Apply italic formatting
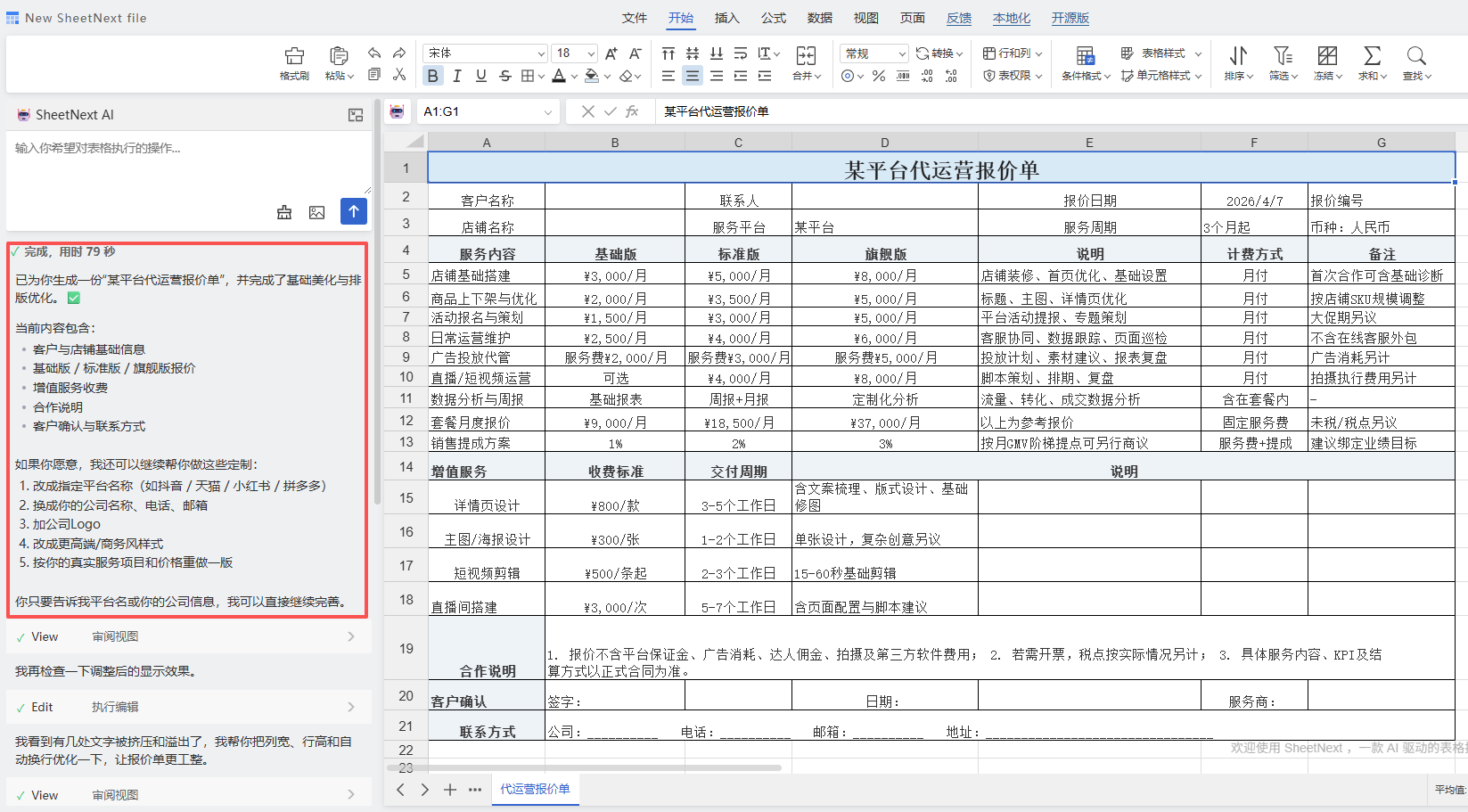Image resolution: width=1468 pixels, height=812 pixels. [456, 76]
